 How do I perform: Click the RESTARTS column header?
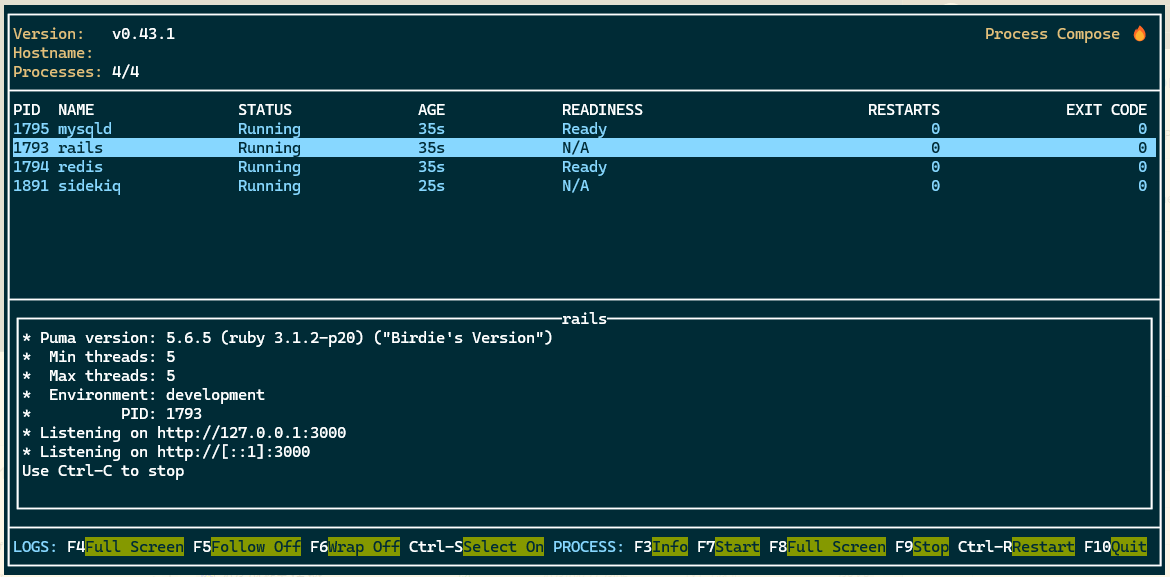[x=904, y=110]
